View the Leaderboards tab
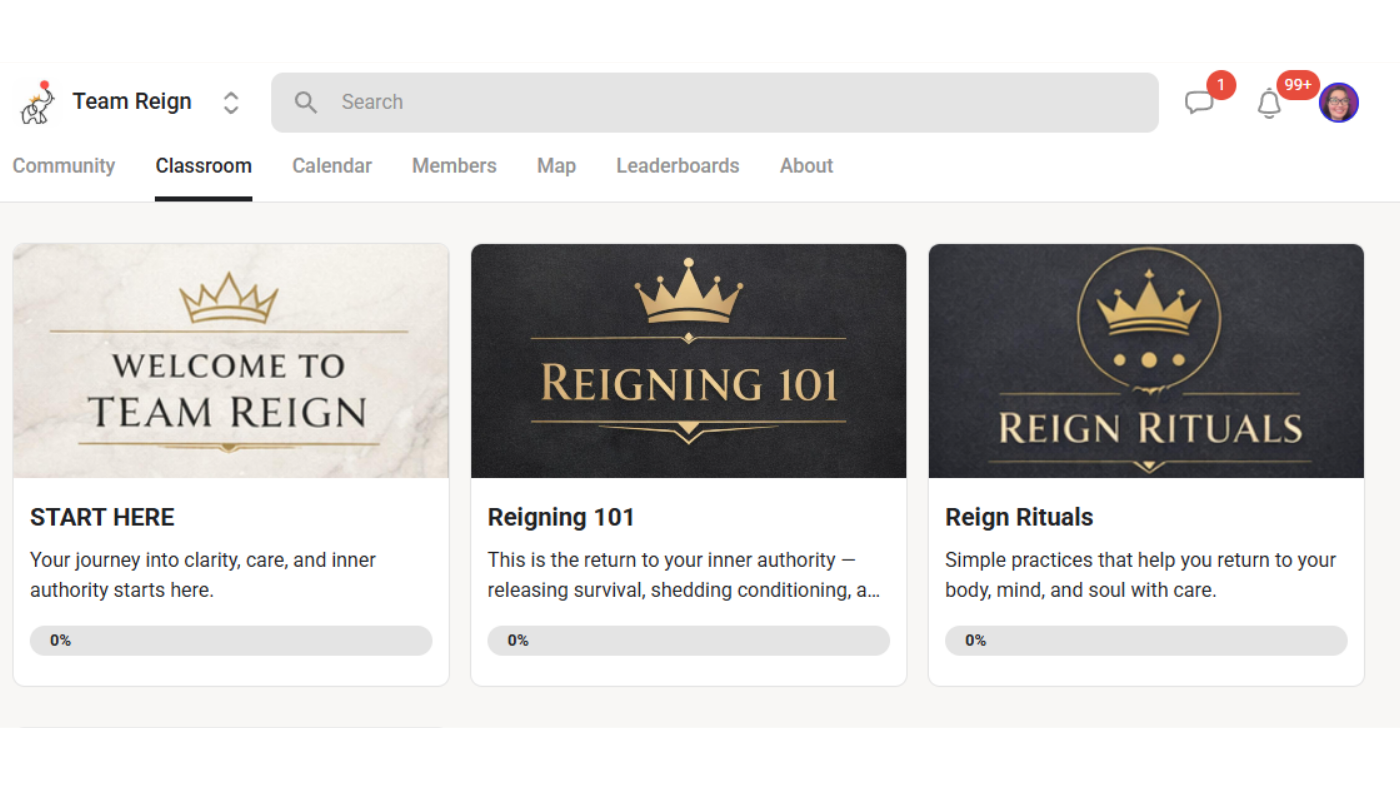The width and height of the screenshot is (1400, 790). point(677,166)
